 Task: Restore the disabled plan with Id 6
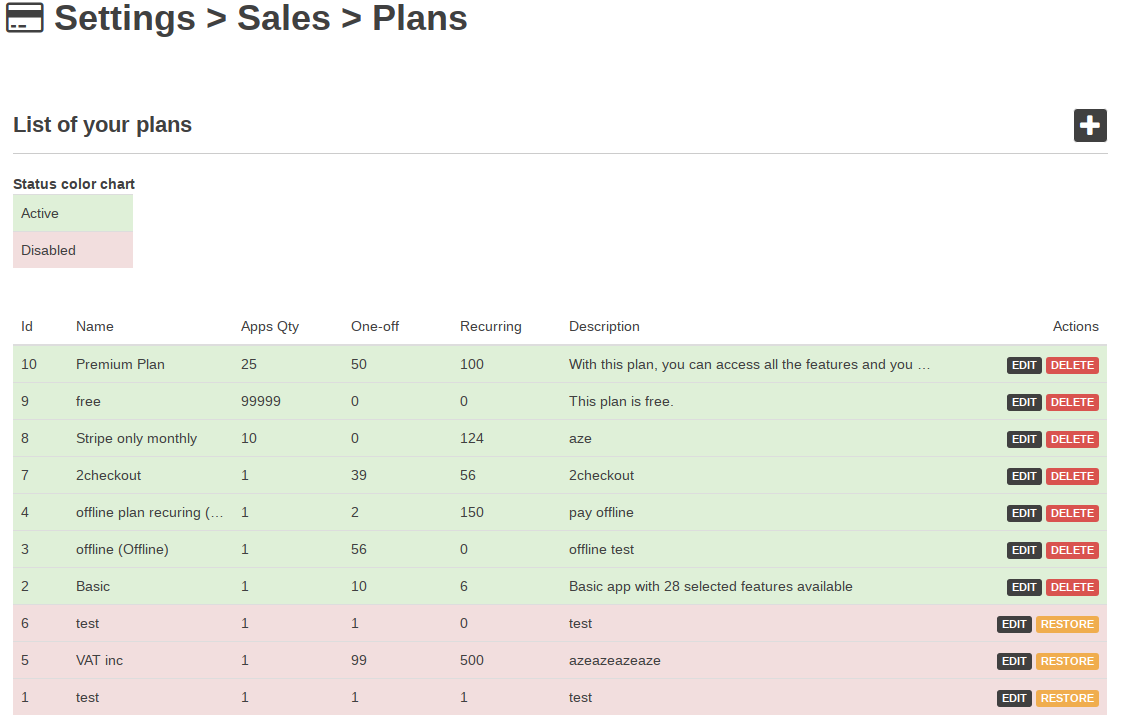(1067, 624)
